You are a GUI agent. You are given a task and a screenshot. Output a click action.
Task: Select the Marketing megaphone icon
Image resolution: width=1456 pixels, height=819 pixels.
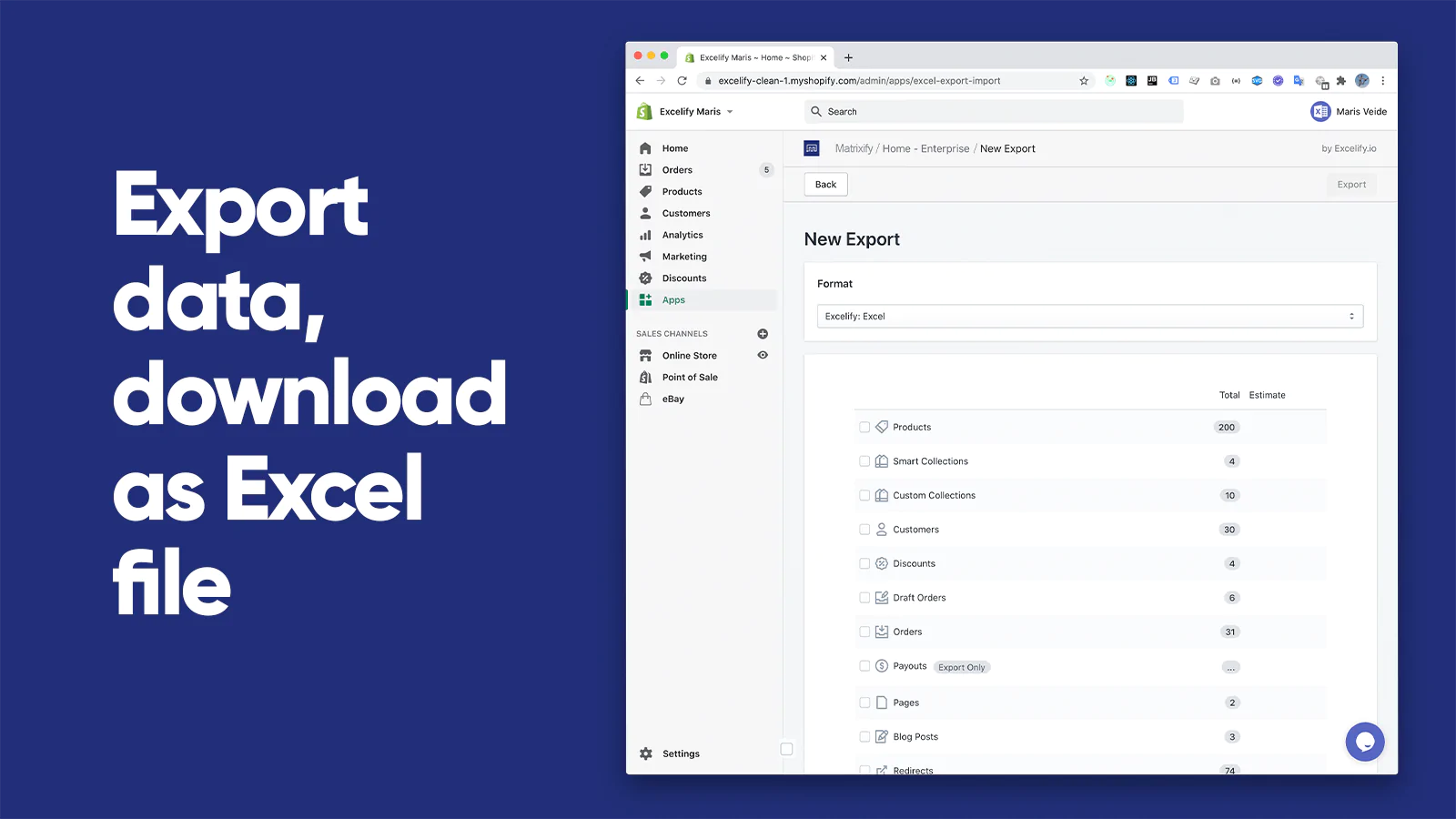coord(646,256)
